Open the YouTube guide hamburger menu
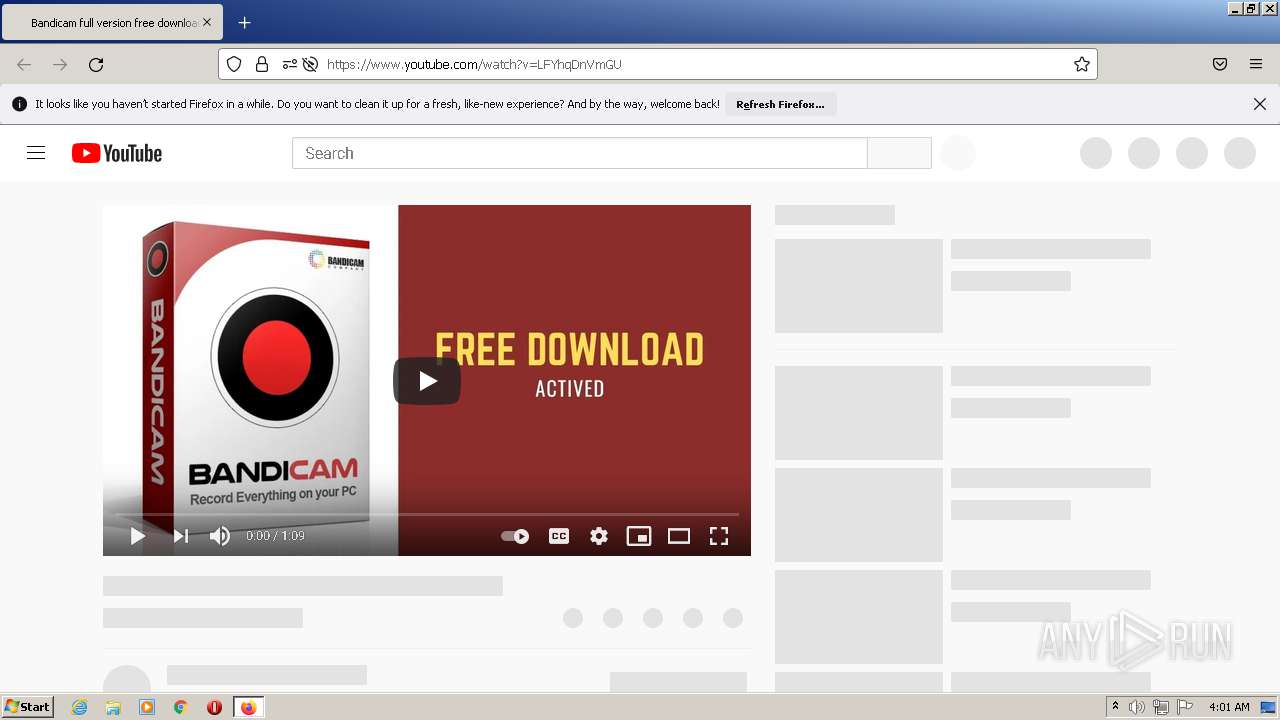The width and height of the screenshot is (1280, 720). [x=36, y=153]
